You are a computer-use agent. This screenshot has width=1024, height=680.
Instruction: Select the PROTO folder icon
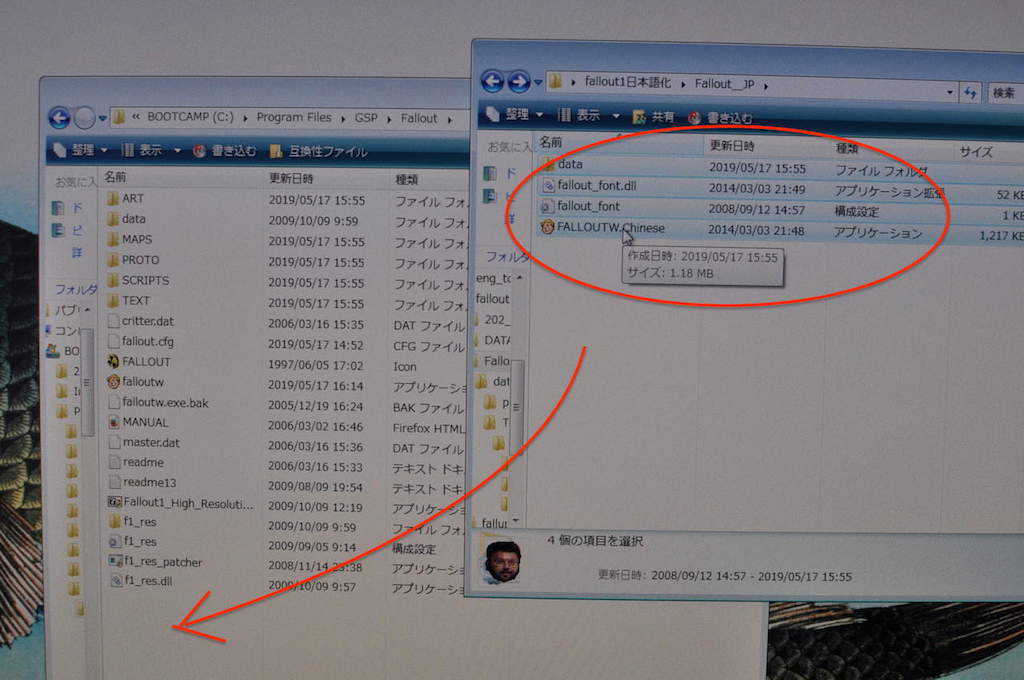click(113, 259)
